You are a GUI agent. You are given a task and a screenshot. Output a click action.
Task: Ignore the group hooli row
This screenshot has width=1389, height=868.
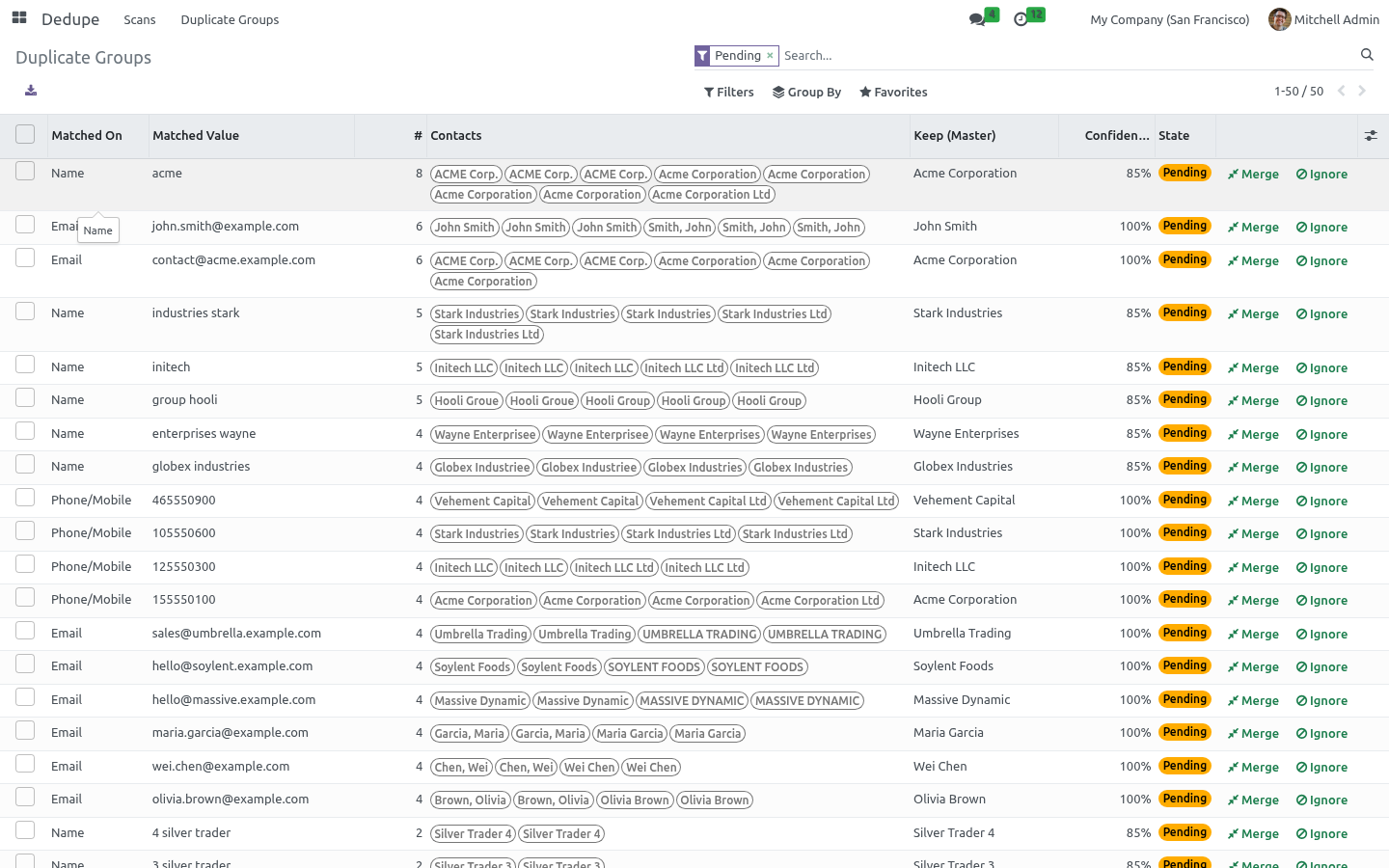tap(1321, 401)
